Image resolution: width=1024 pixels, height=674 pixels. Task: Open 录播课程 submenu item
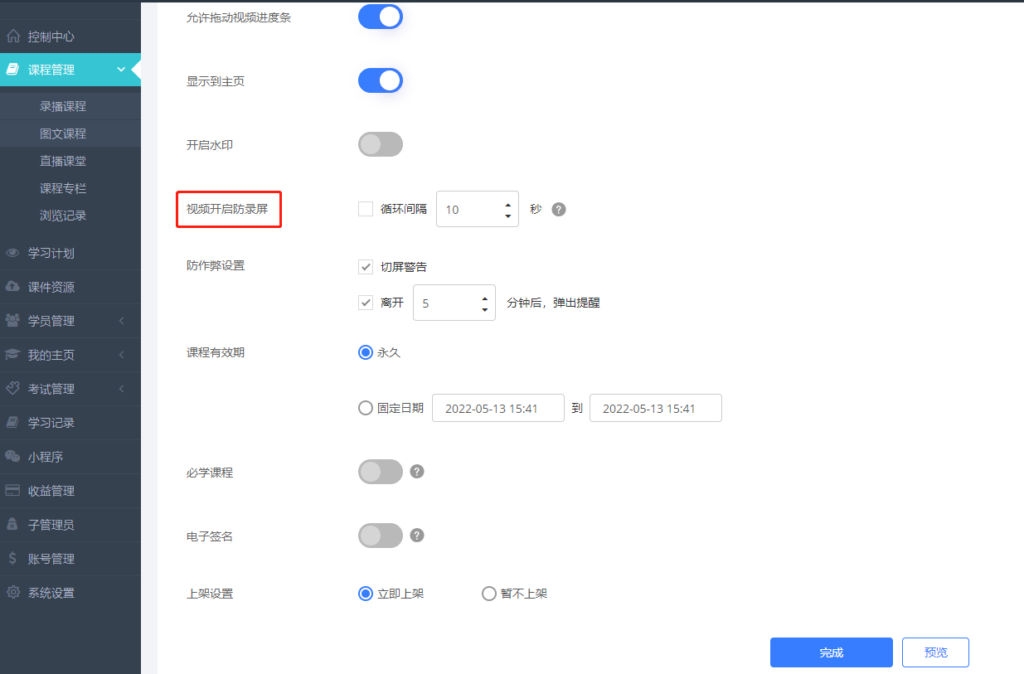coord(63,106)
